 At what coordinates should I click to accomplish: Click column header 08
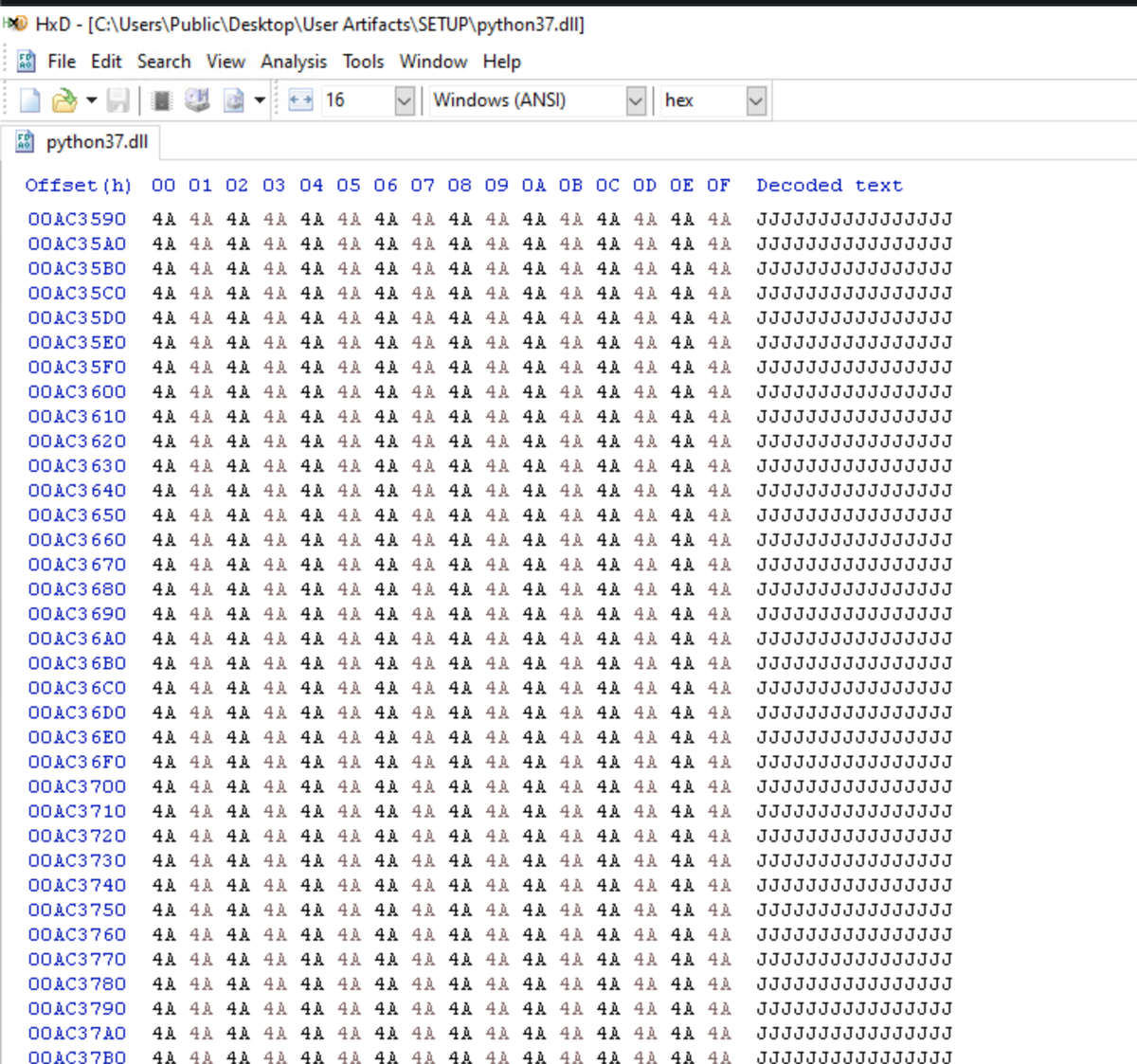point(460,186)
